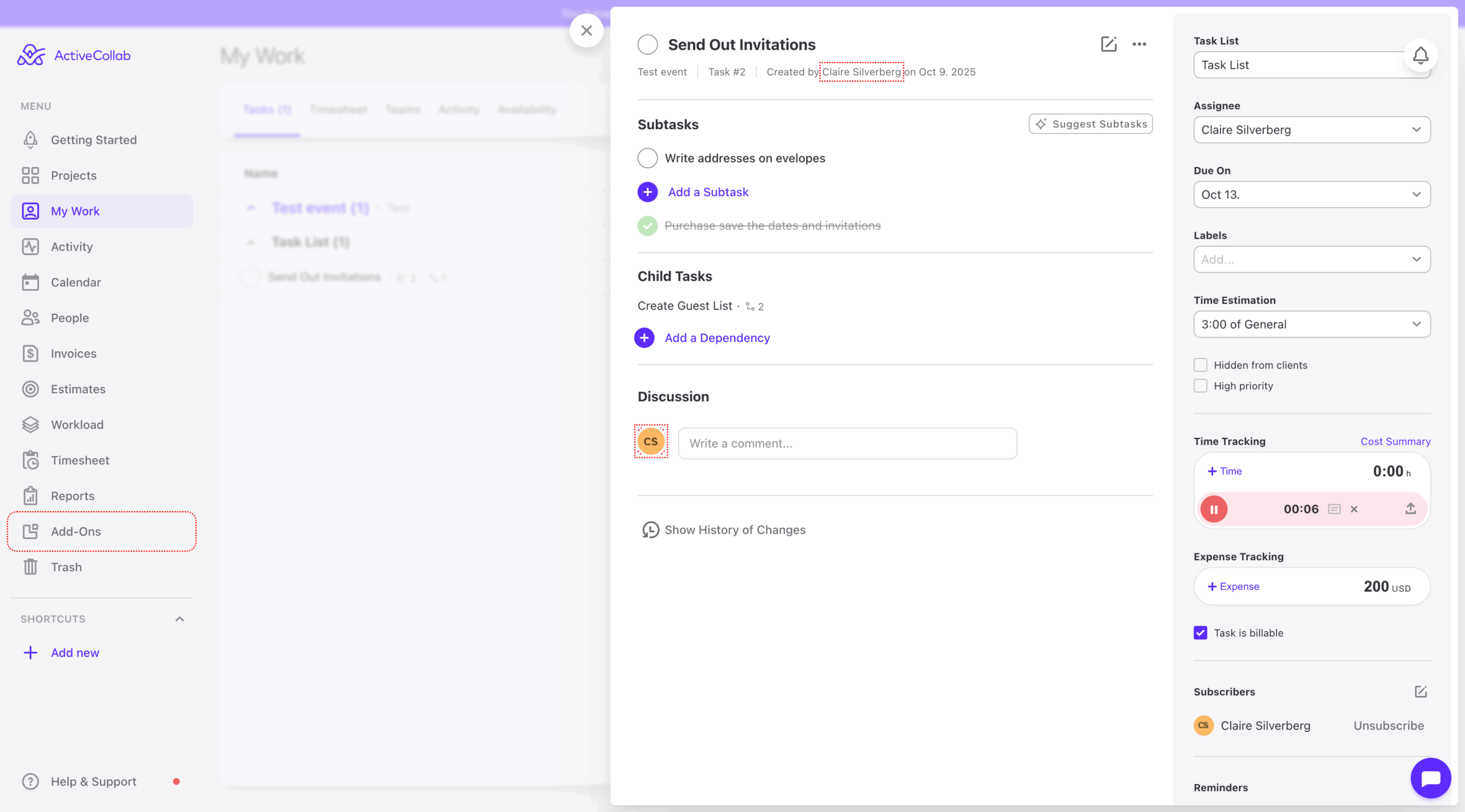Enable the Hidden from clients checkbox
1465x812 pixels.
coord(1200,365)
